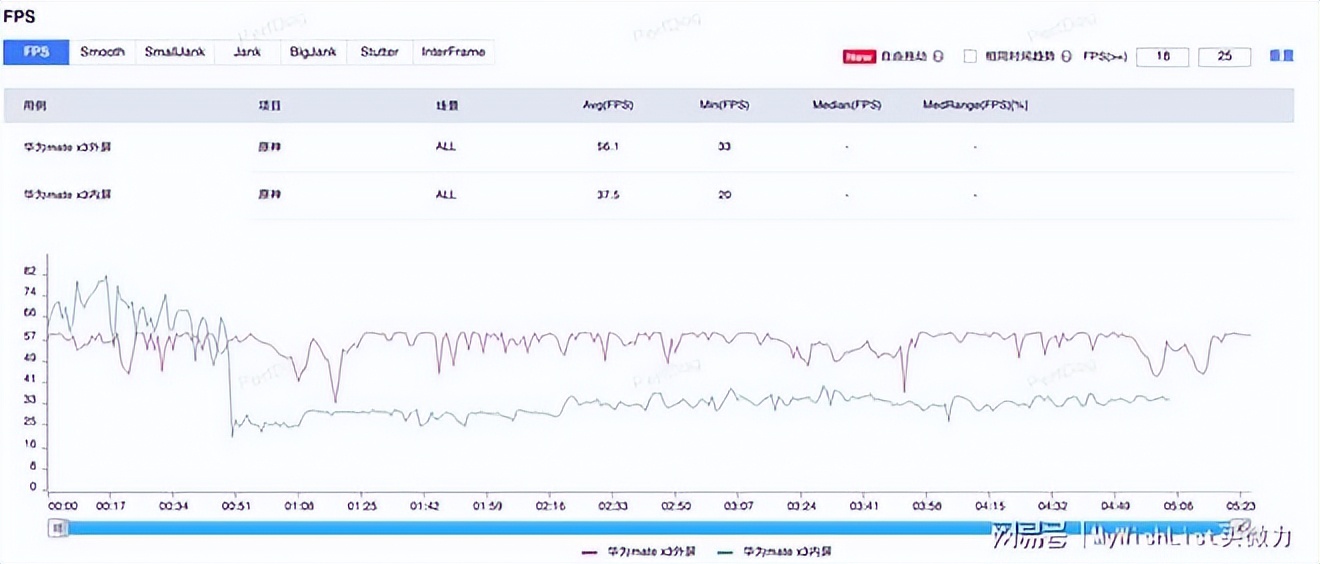
Task: Switch to the Smooth tab
Action: coord(102,52)
